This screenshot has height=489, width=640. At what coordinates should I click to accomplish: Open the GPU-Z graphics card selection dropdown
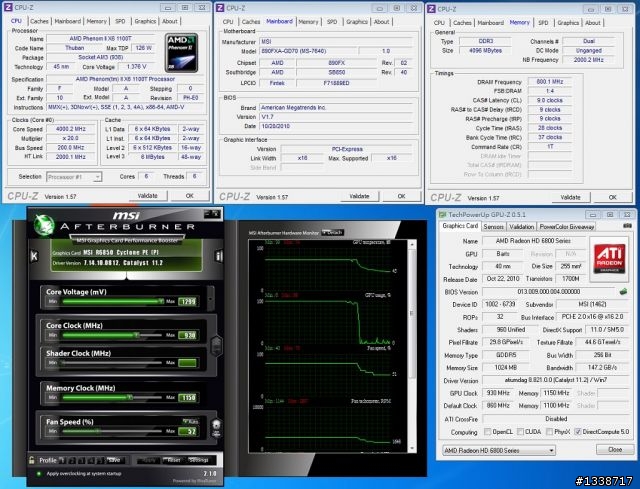[x=499, y=451]
